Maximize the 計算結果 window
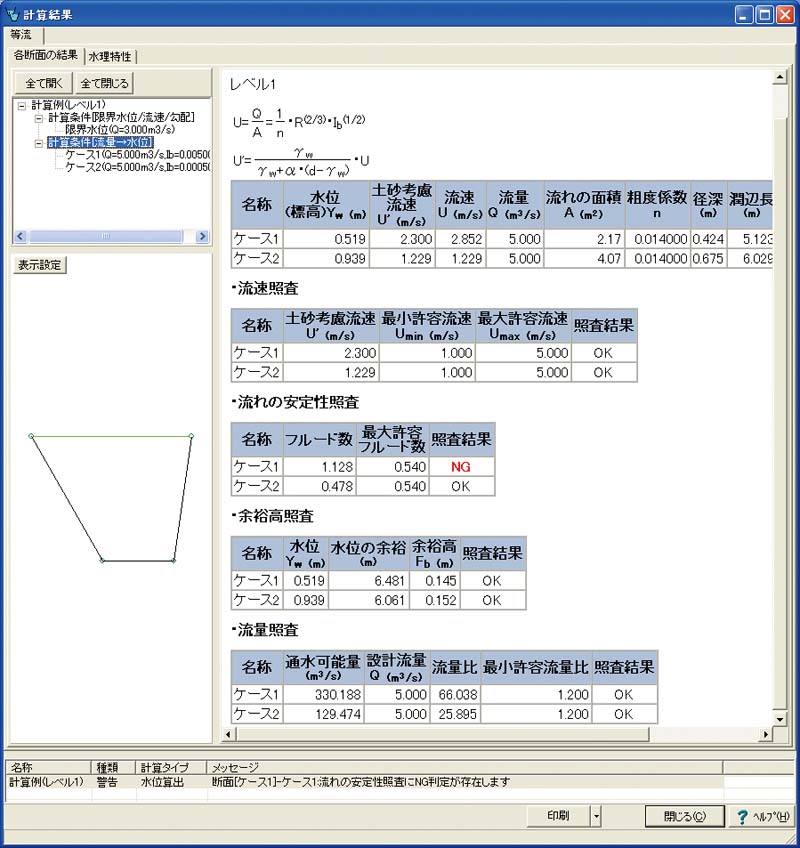The height and width of the screenshot is (848, 800). pos(764,15)
